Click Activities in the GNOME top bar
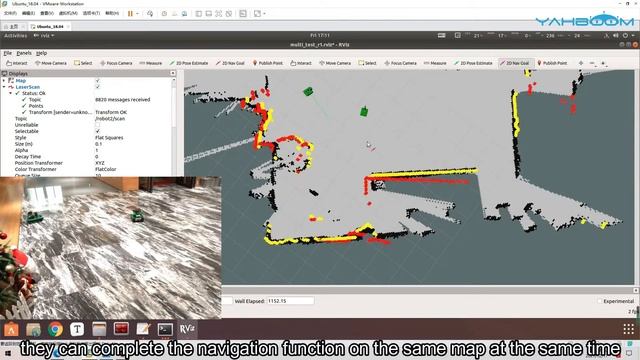 (16, 36)
